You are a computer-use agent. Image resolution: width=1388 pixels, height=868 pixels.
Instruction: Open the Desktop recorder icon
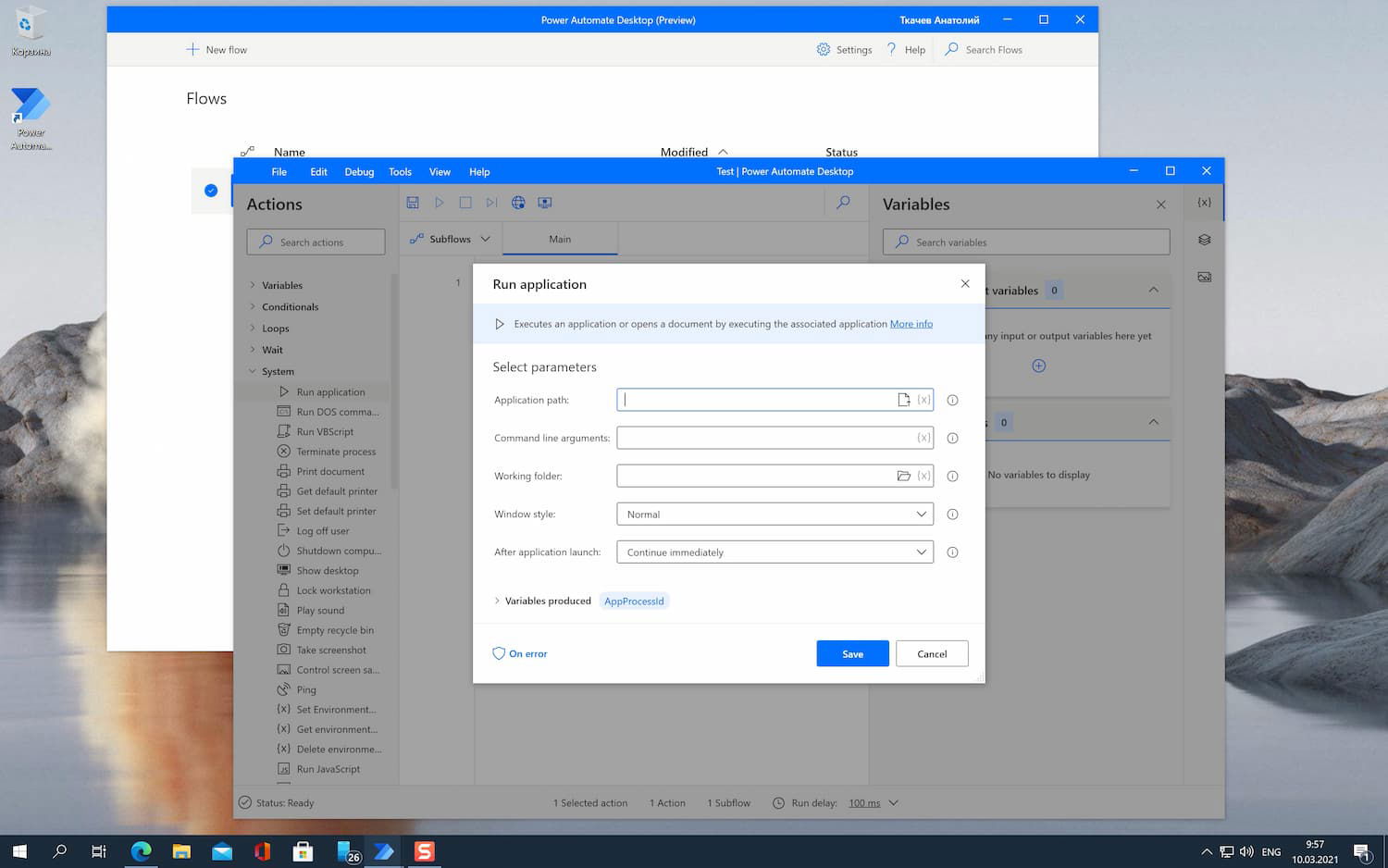coord(545,202)
